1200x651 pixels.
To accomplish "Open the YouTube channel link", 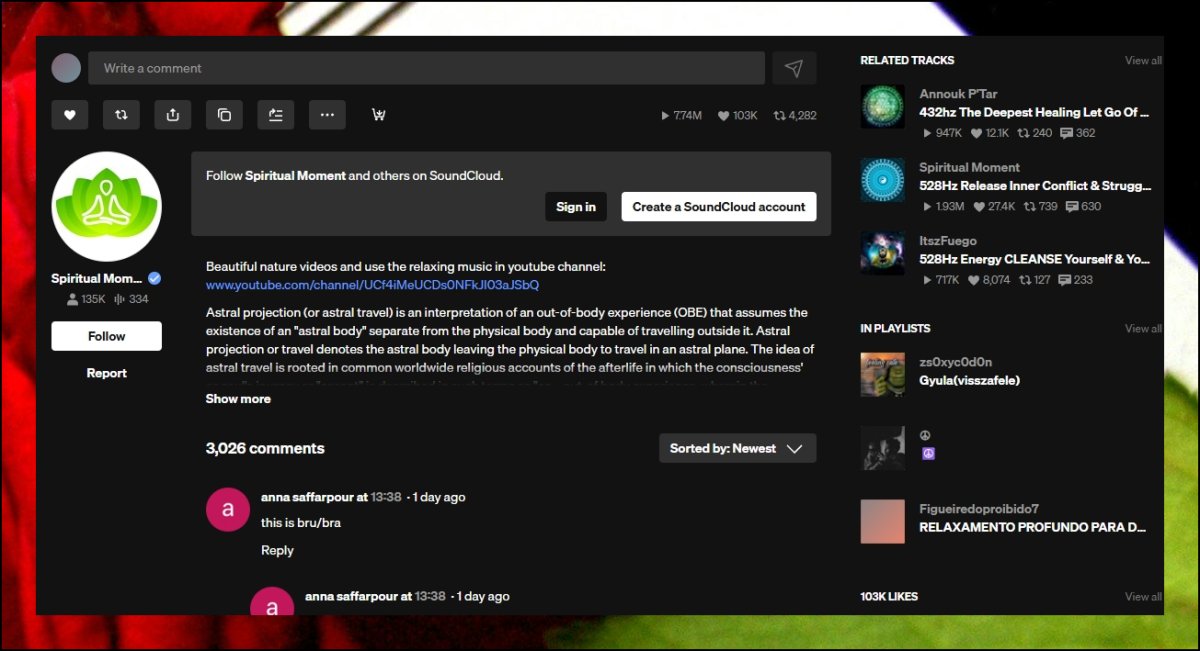I will coord(372,285).
